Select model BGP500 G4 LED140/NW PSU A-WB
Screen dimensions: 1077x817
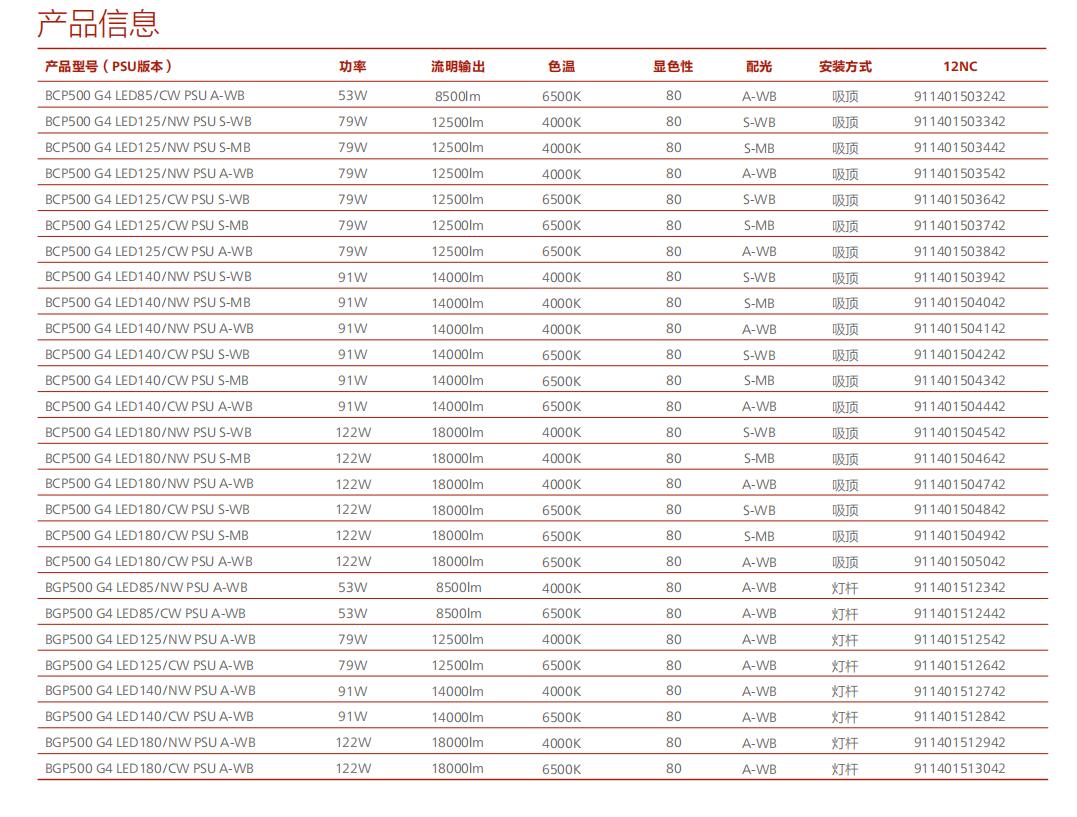(150, 691)
